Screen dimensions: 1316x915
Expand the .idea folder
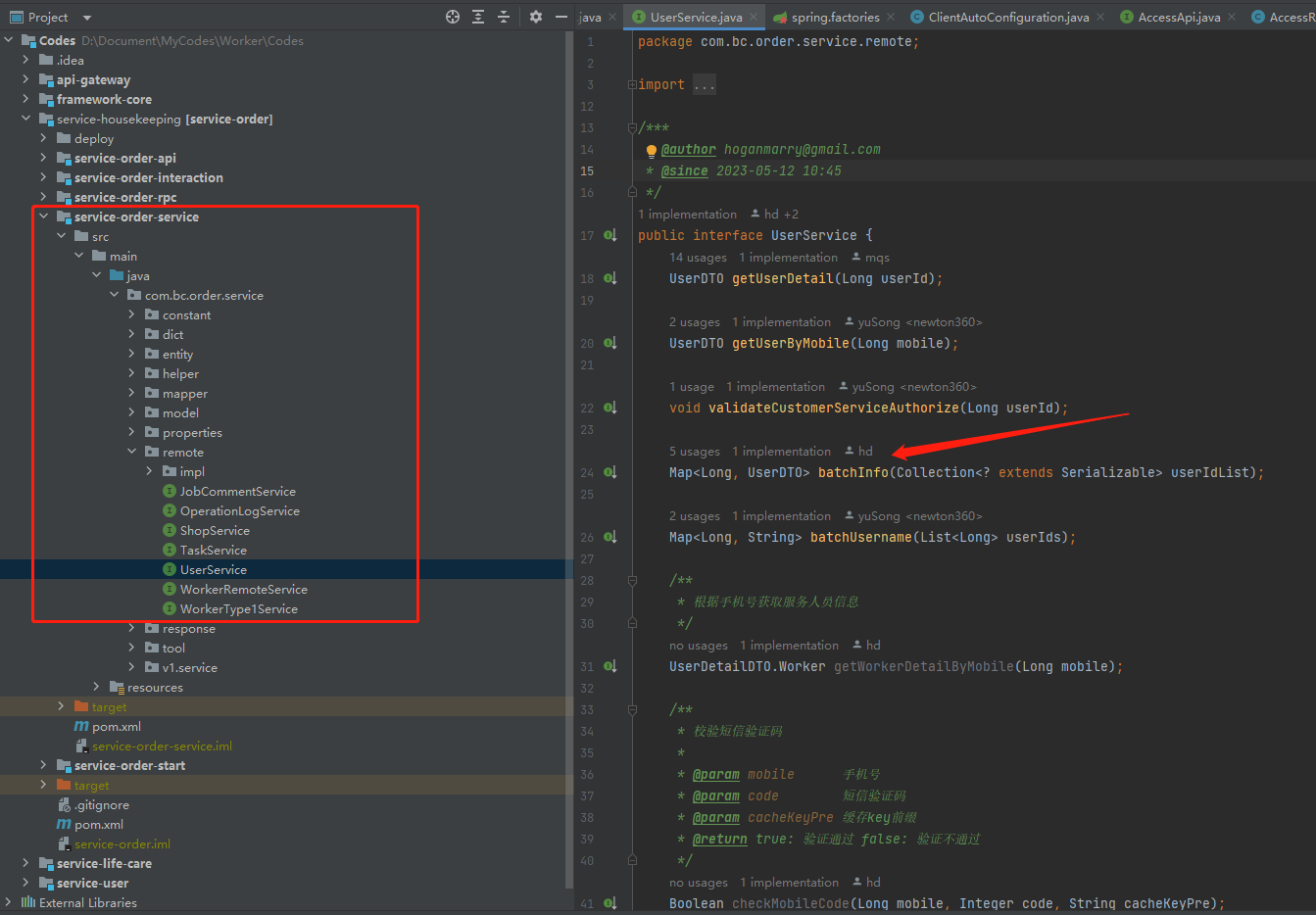[26, 60]
